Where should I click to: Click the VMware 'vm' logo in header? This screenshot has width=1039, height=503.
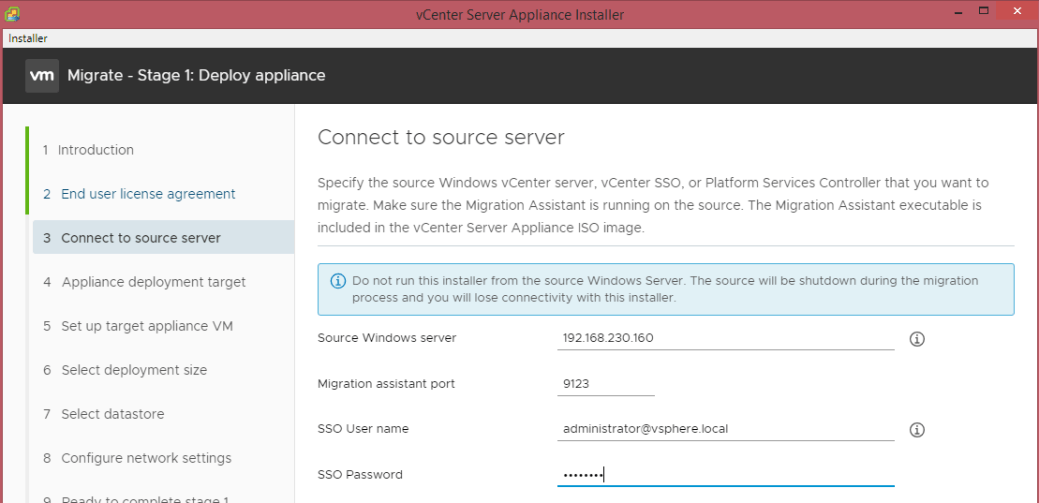pyautogui.click(x=42, y=75)
